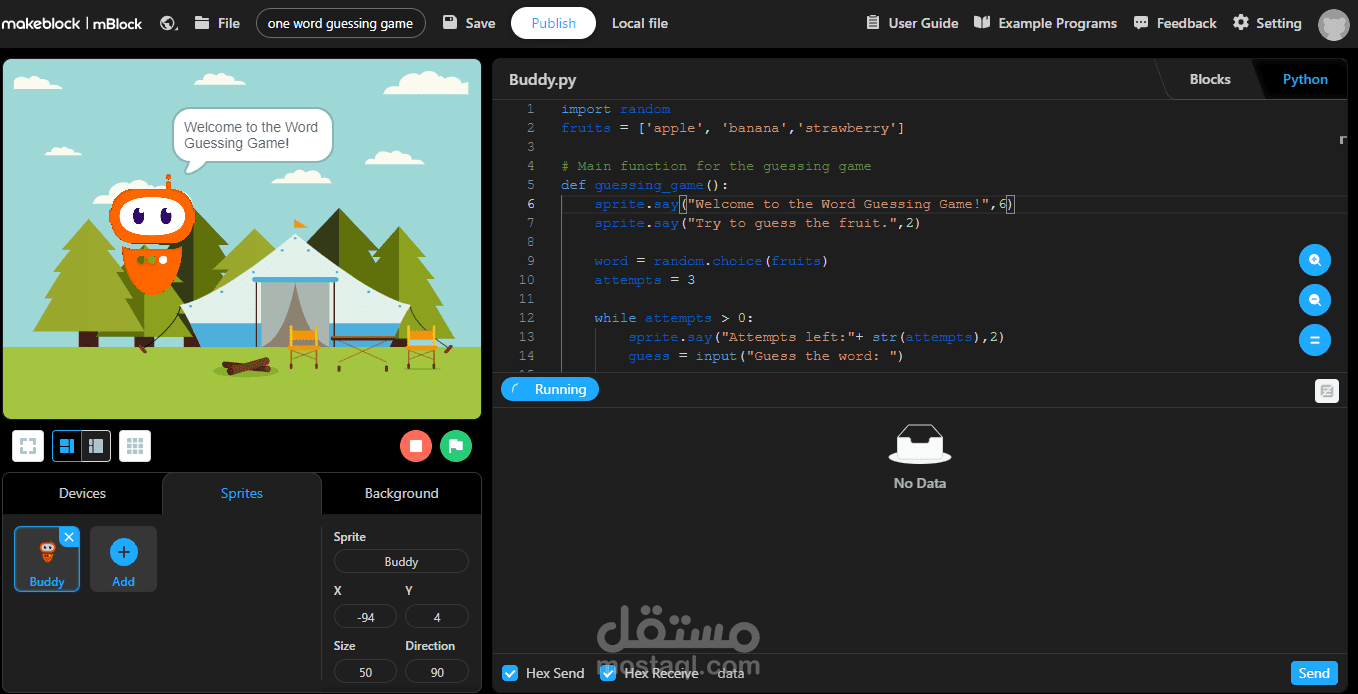Clear the console output icon
1358x694 pixels.
coord(1327,391)
